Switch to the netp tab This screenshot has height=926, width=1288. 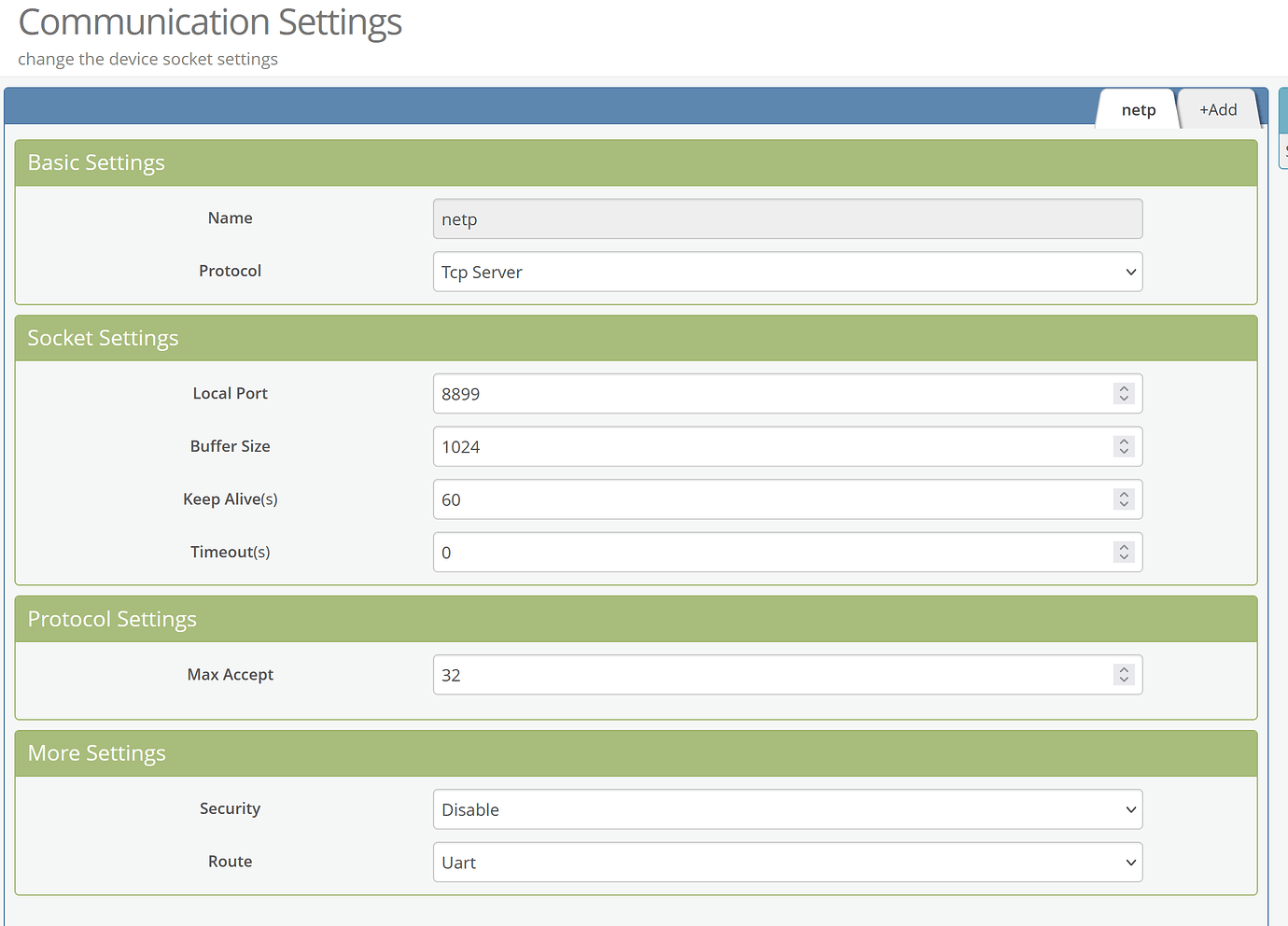coord(1137,109)
